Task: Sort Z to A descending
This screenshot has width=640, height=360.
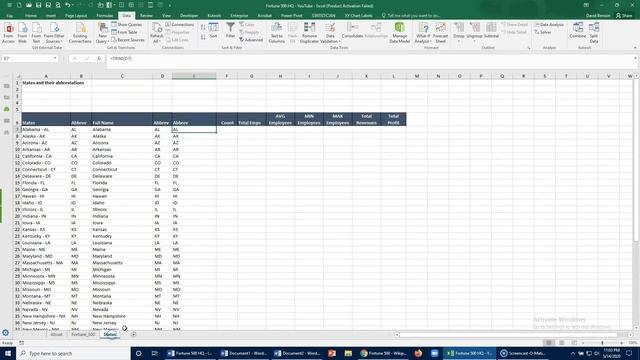Action: point(203,37)
